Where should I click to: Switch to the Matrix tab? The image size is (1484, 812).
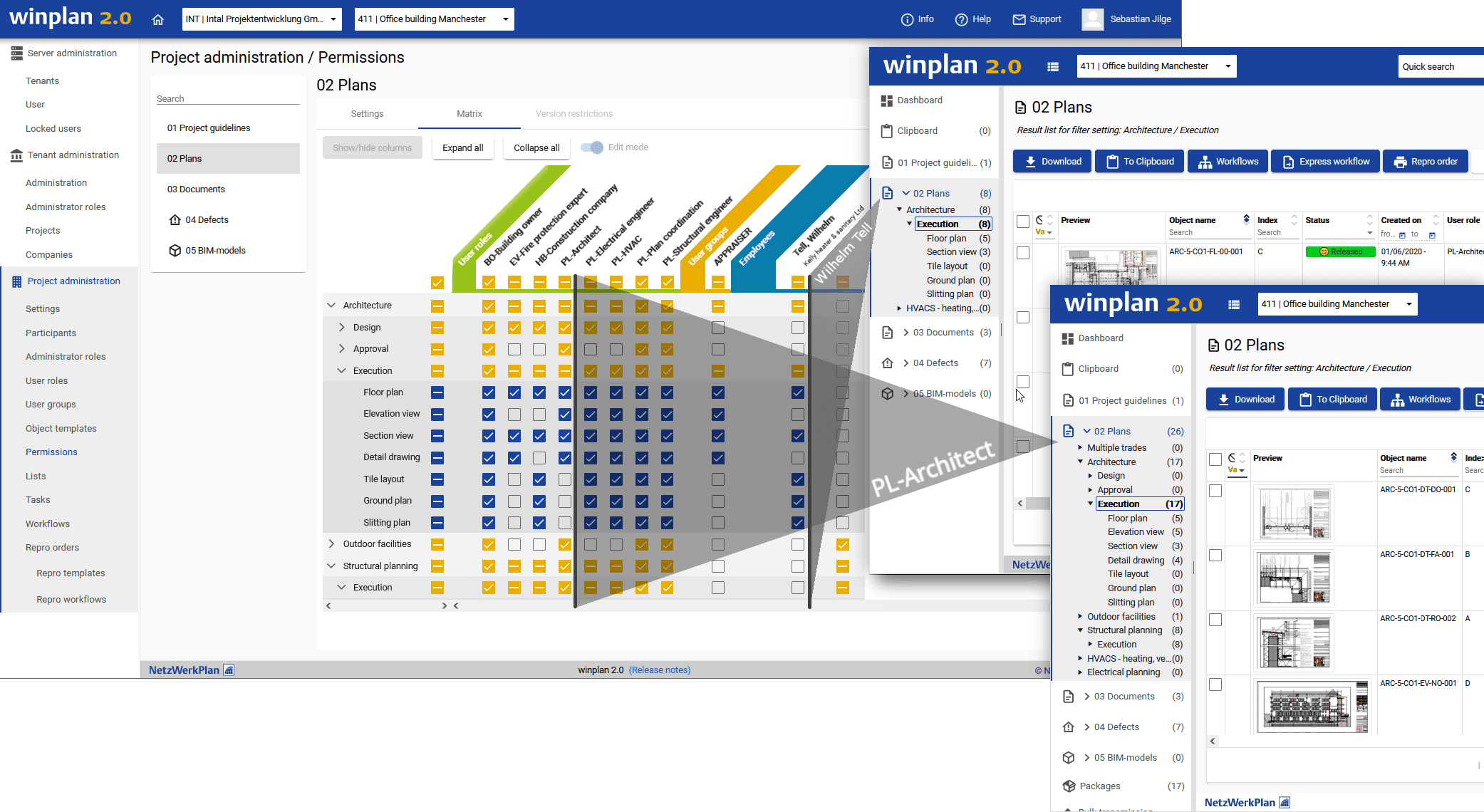[x=469, y=114]
